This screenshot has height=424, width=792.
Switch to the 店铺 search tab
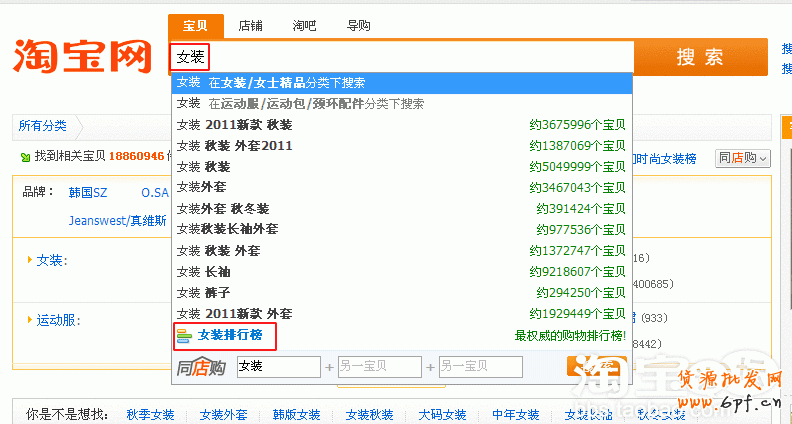pyautogui.click(x=250, y=26)
